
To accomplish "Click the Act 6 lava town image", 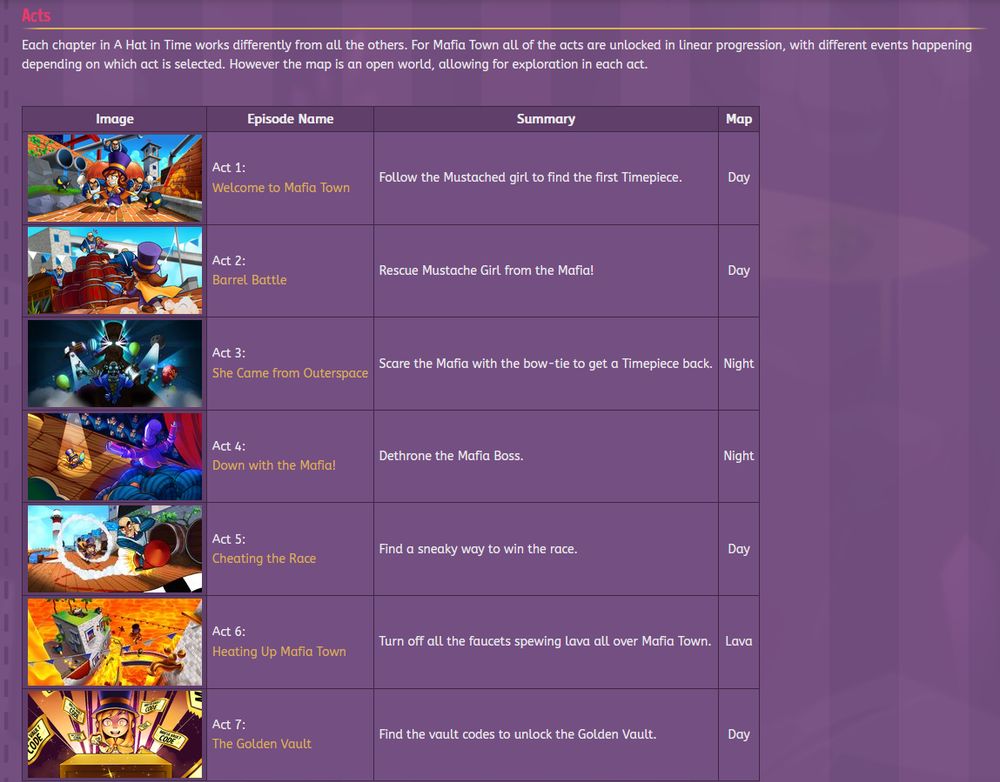I will point(115,642).
